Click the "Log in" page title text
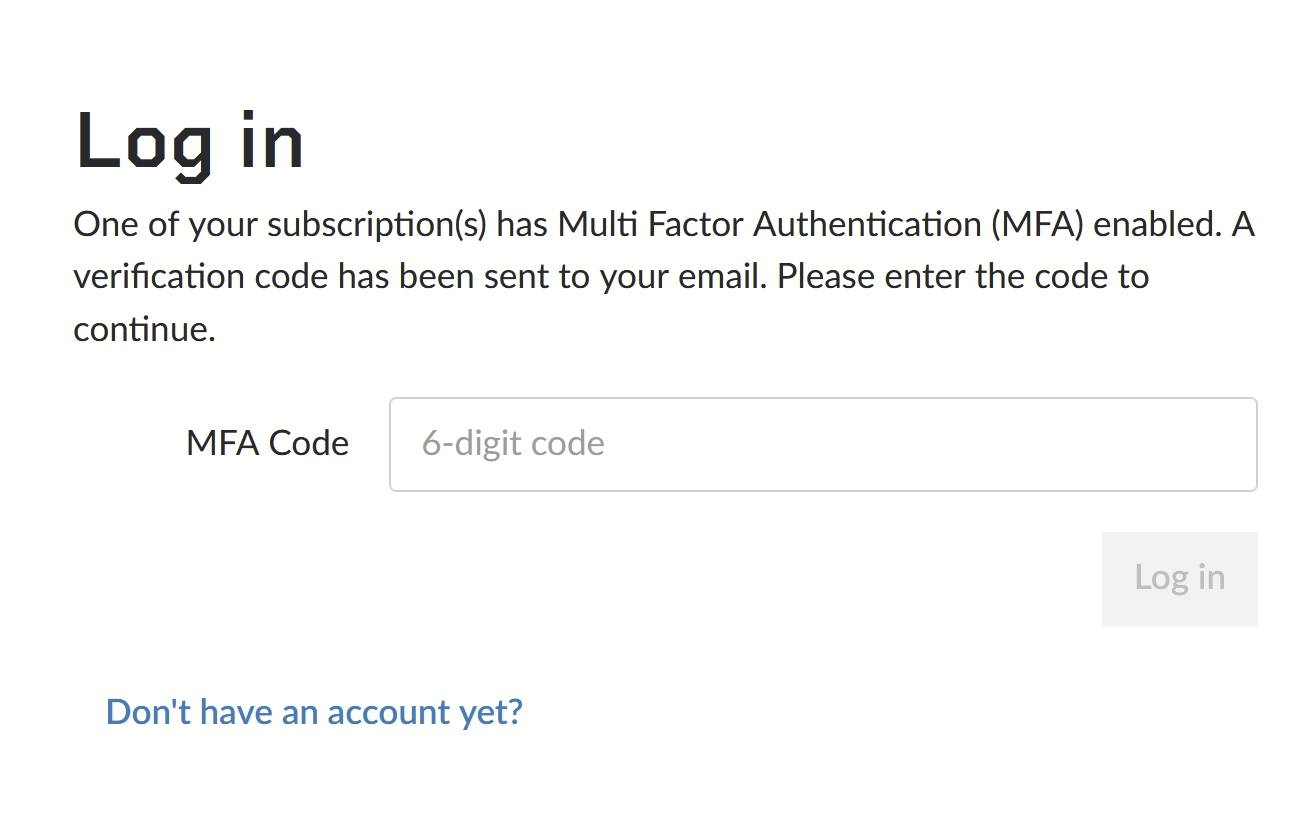The image size is (1311, 825). [190, 142]
